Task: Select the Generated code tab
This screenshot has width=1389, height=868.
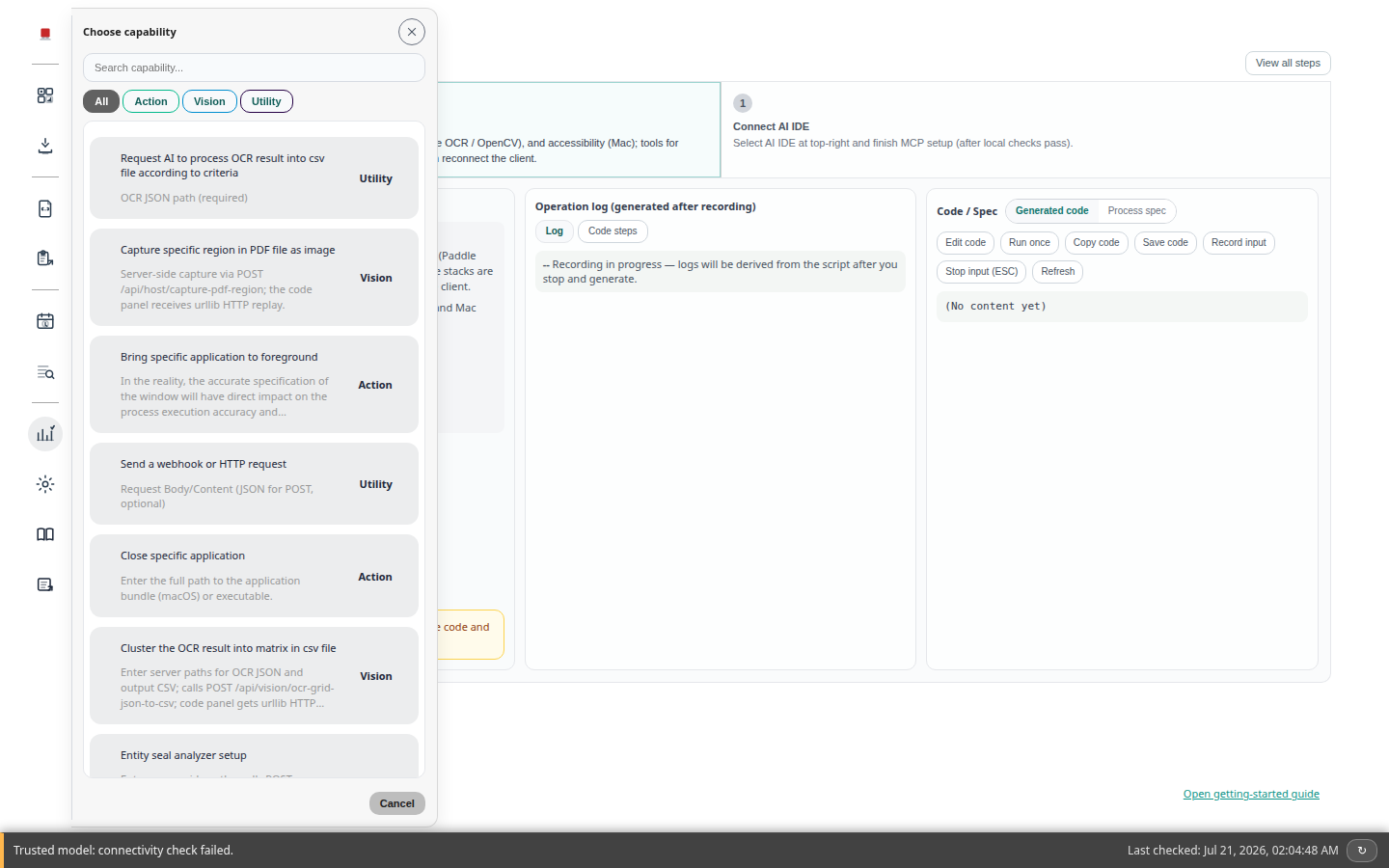Action: 1051,211
